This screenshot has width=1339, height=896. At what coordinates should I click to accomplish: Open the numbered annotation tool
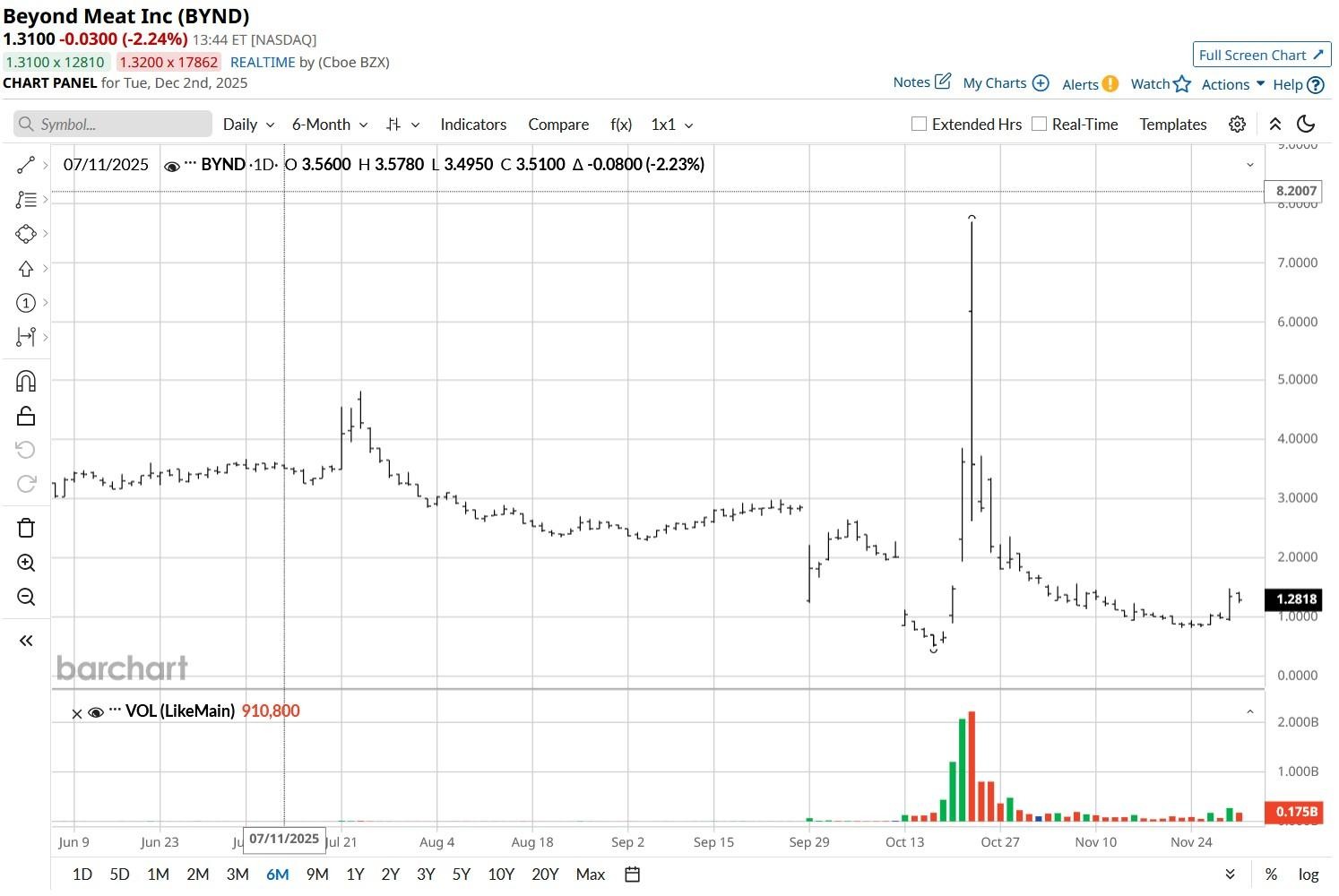click(x=26, y=303)
